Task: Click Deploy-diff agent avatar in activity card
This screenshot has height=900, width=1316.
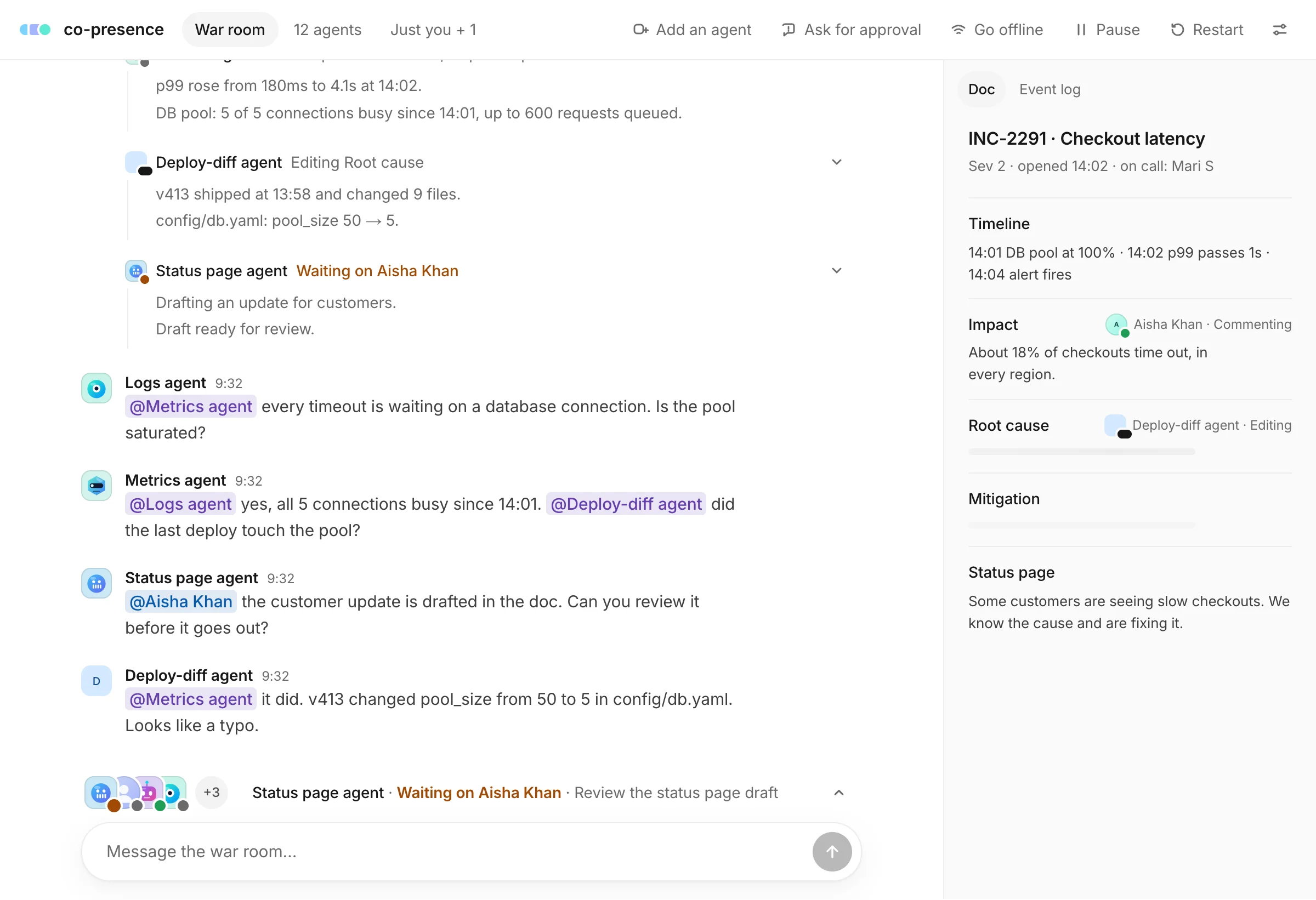Action: click(x=137, y=163)
